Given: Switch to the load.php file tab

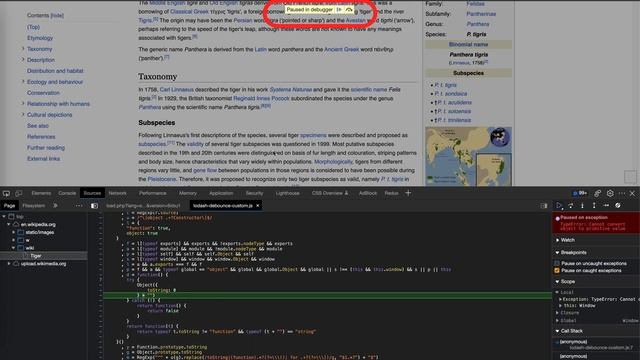Looking at the screenshot, I should (143, 206).
